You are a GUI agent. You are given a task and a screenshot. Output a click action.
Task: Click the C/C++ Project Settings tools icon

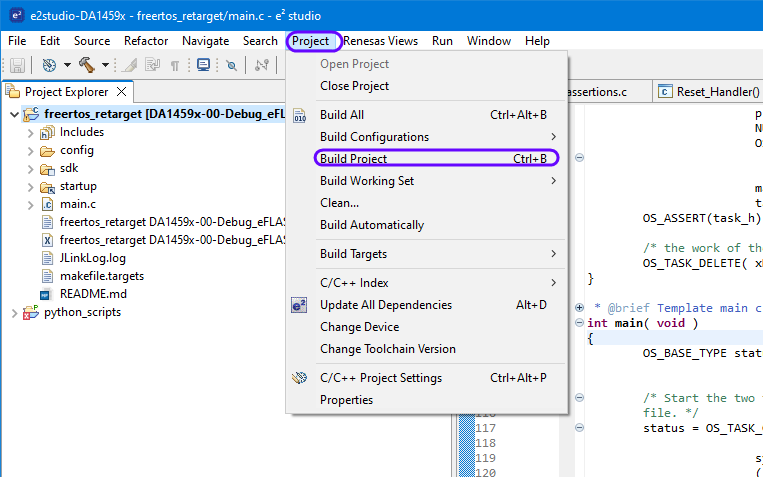pos(300,378)
